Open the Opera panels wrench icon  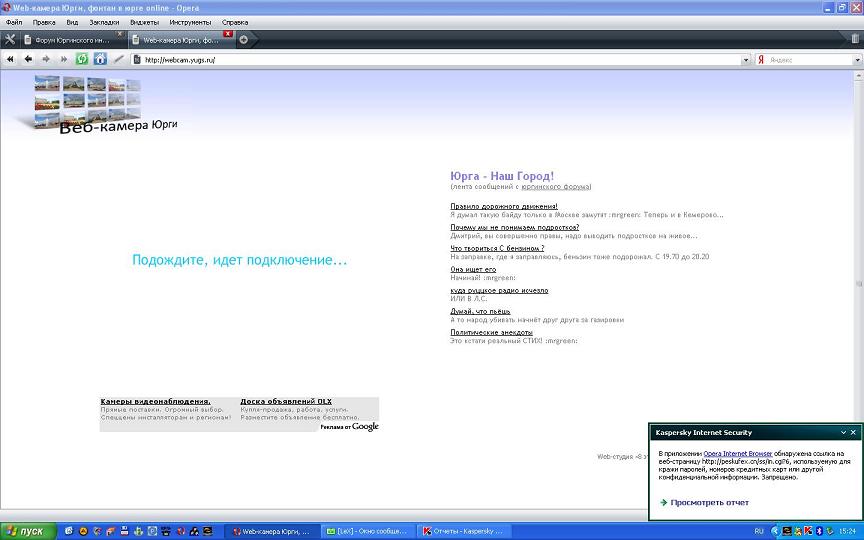pos(10,39)
